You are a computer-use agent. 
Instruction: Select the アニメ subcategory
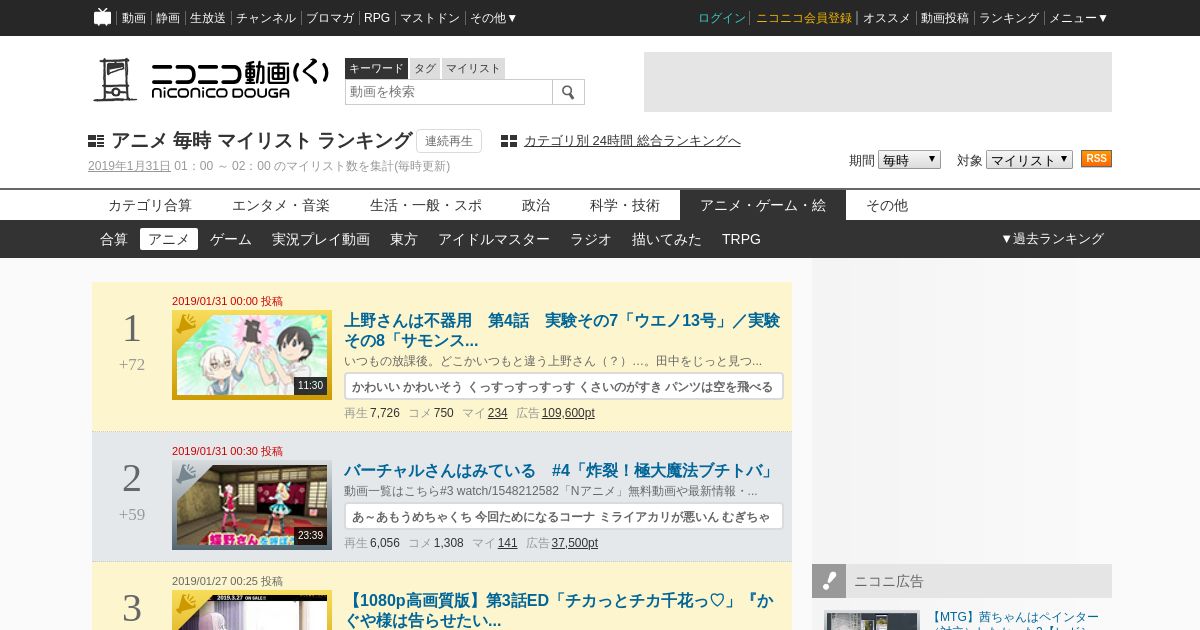click(x=169, y=239)
